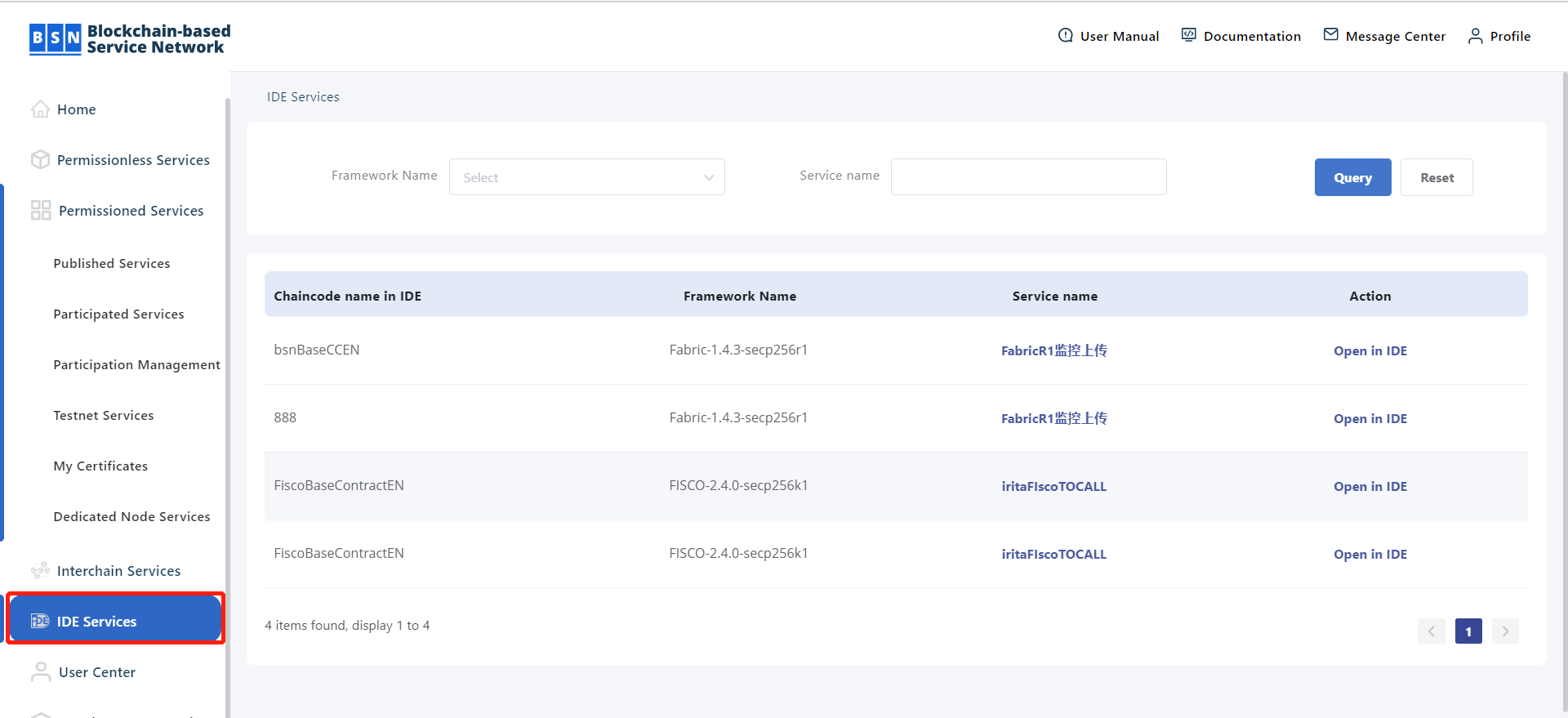
Task: Click the BSN logo
Action: tap(130, 39)
